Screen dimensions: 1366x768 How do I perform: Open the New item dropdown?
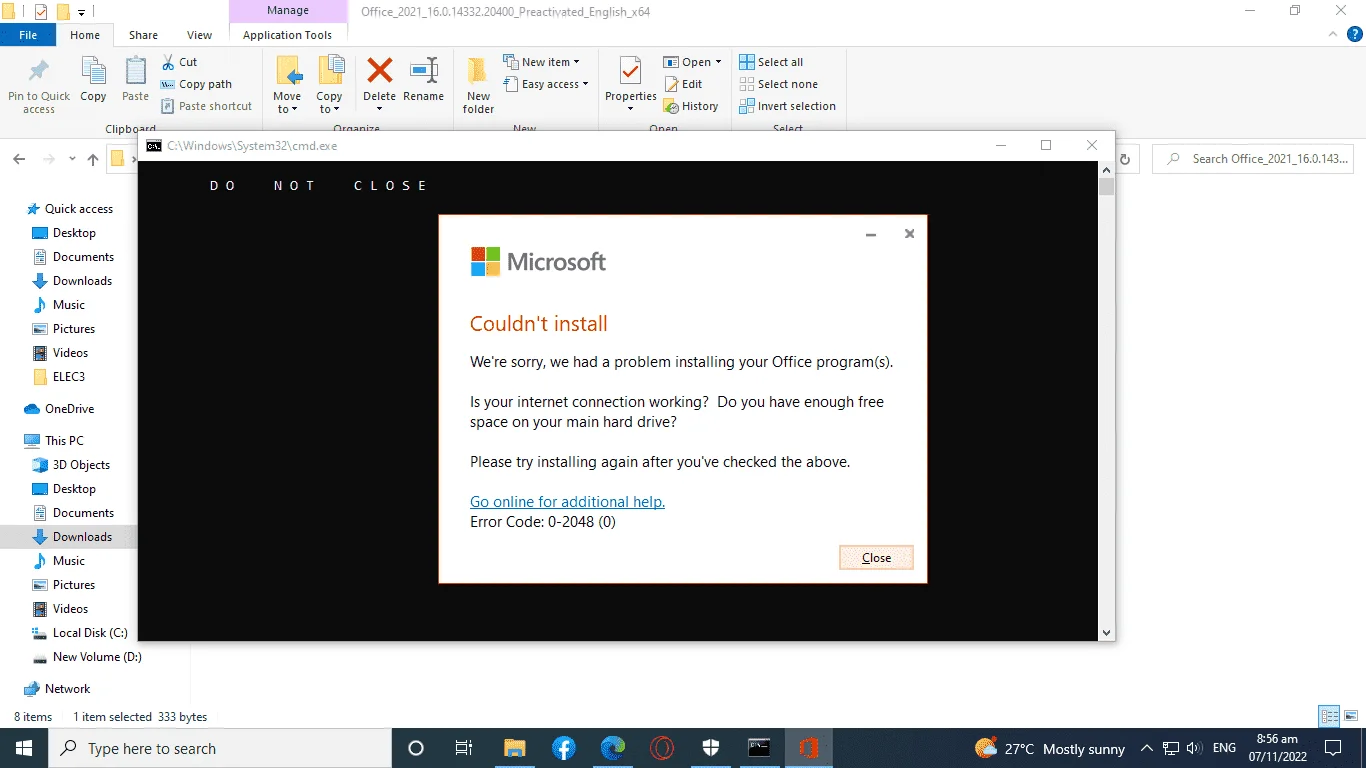pyautogui.click(x=541, y=62)
